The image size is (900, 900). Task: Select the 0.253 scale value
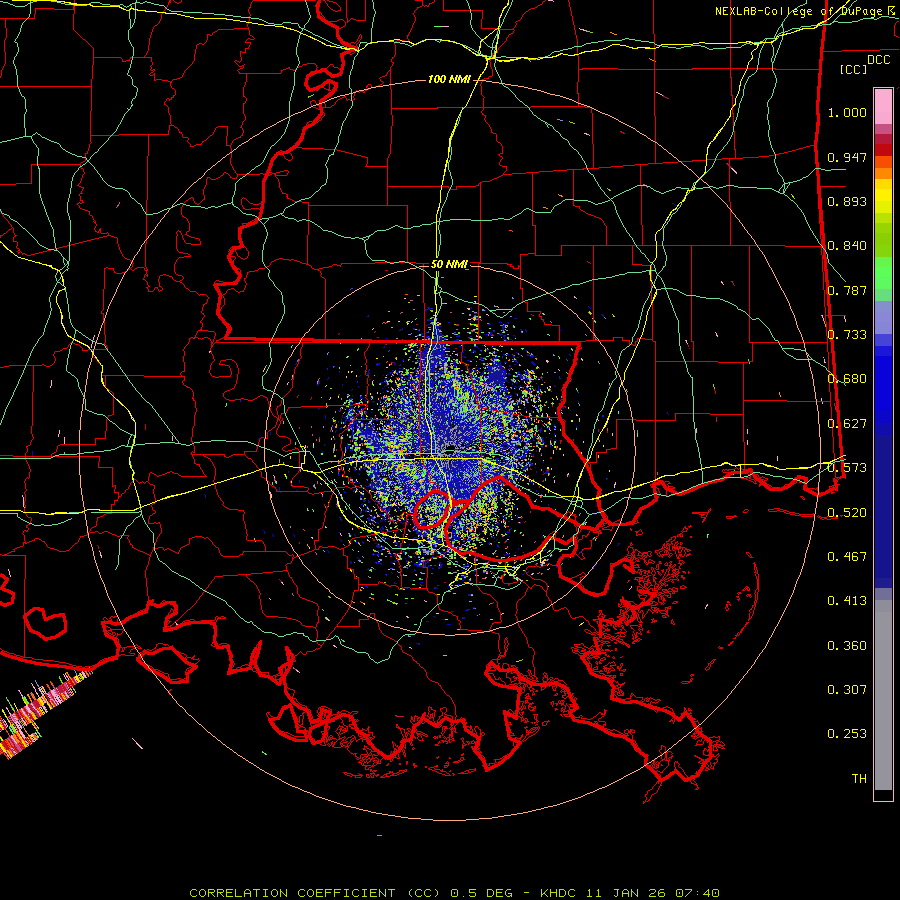pos(847,734)
